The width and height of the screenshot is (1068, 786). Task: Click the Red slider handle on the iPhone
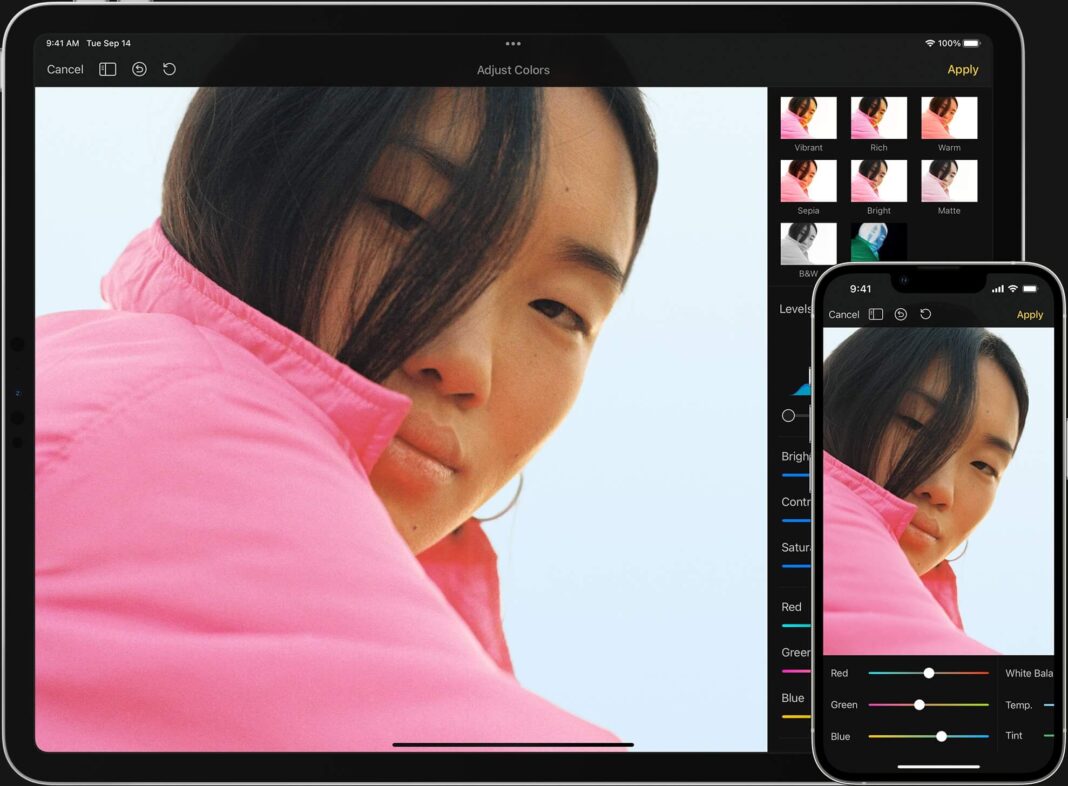[x=928, y=673]
